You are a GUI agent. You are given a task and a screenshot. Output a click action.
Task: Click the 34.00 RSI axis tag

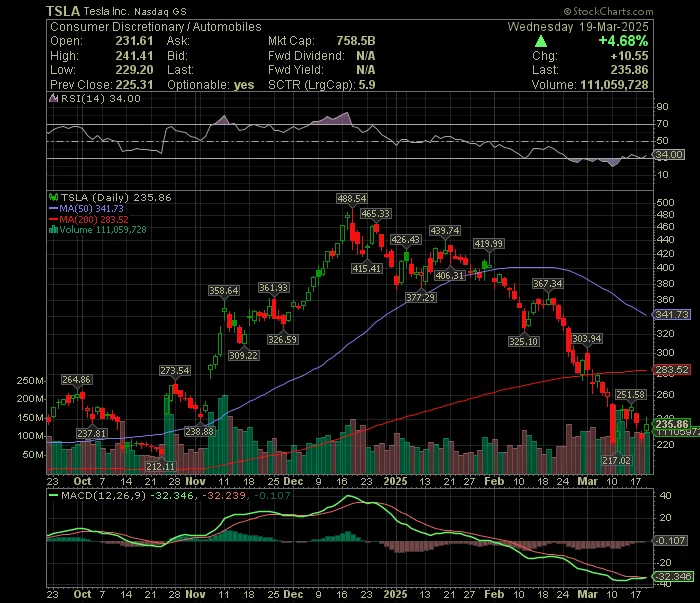pyautogui.click(x=668, y=154)
